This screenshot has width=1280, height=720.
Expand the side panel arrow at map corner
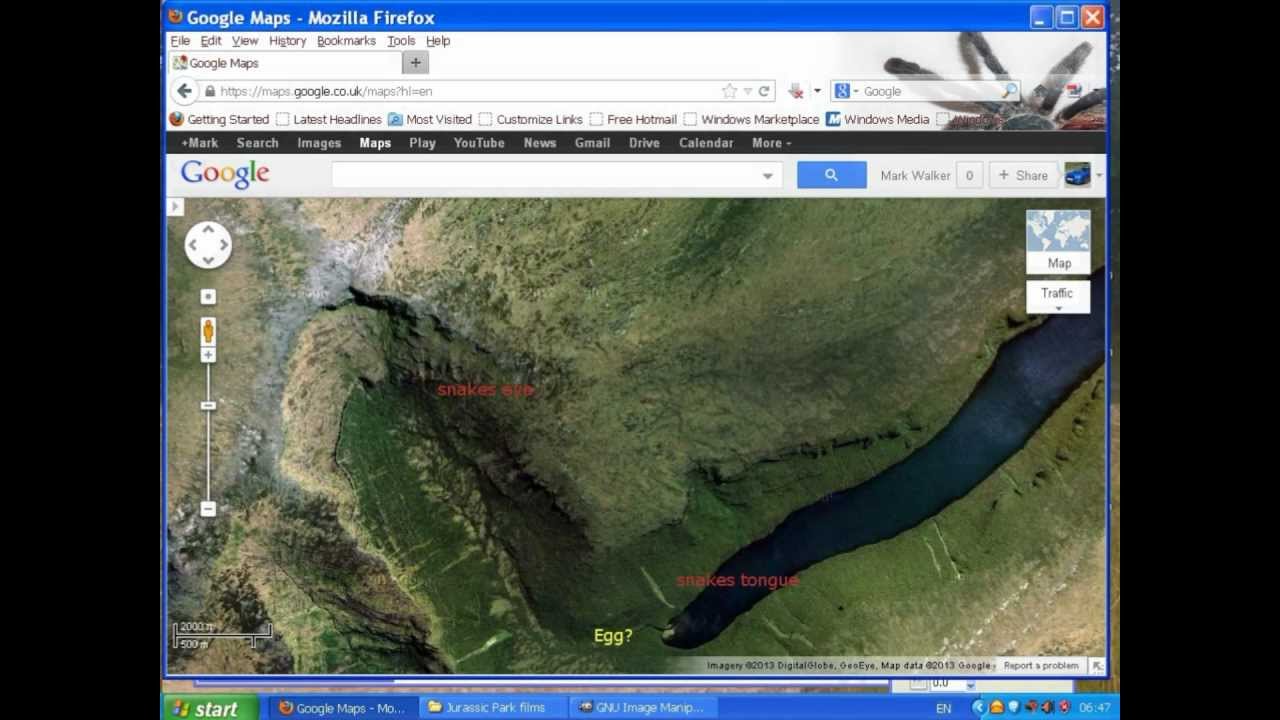175,207
